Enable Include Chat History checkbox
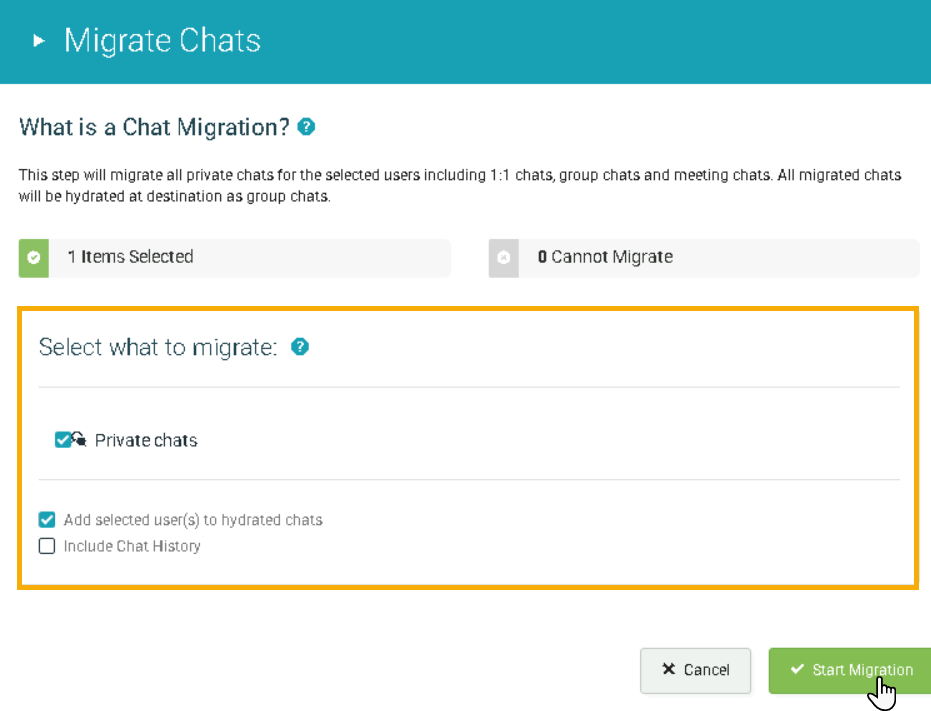The width and height of the screenshot is (931, 711). click(x=47, y=546)
